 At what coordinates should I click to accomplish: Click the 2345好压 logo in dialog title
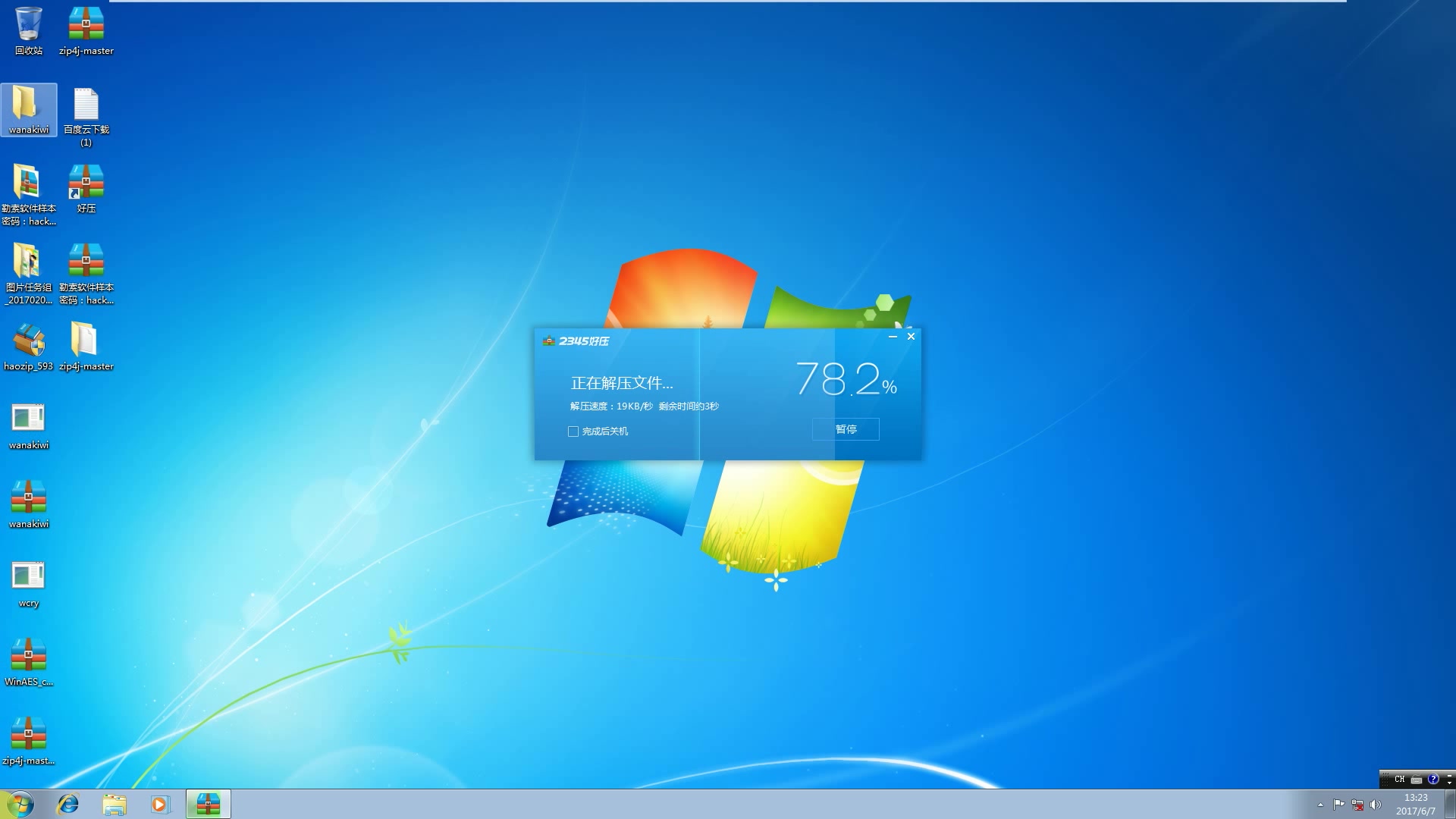coord(576,340)
